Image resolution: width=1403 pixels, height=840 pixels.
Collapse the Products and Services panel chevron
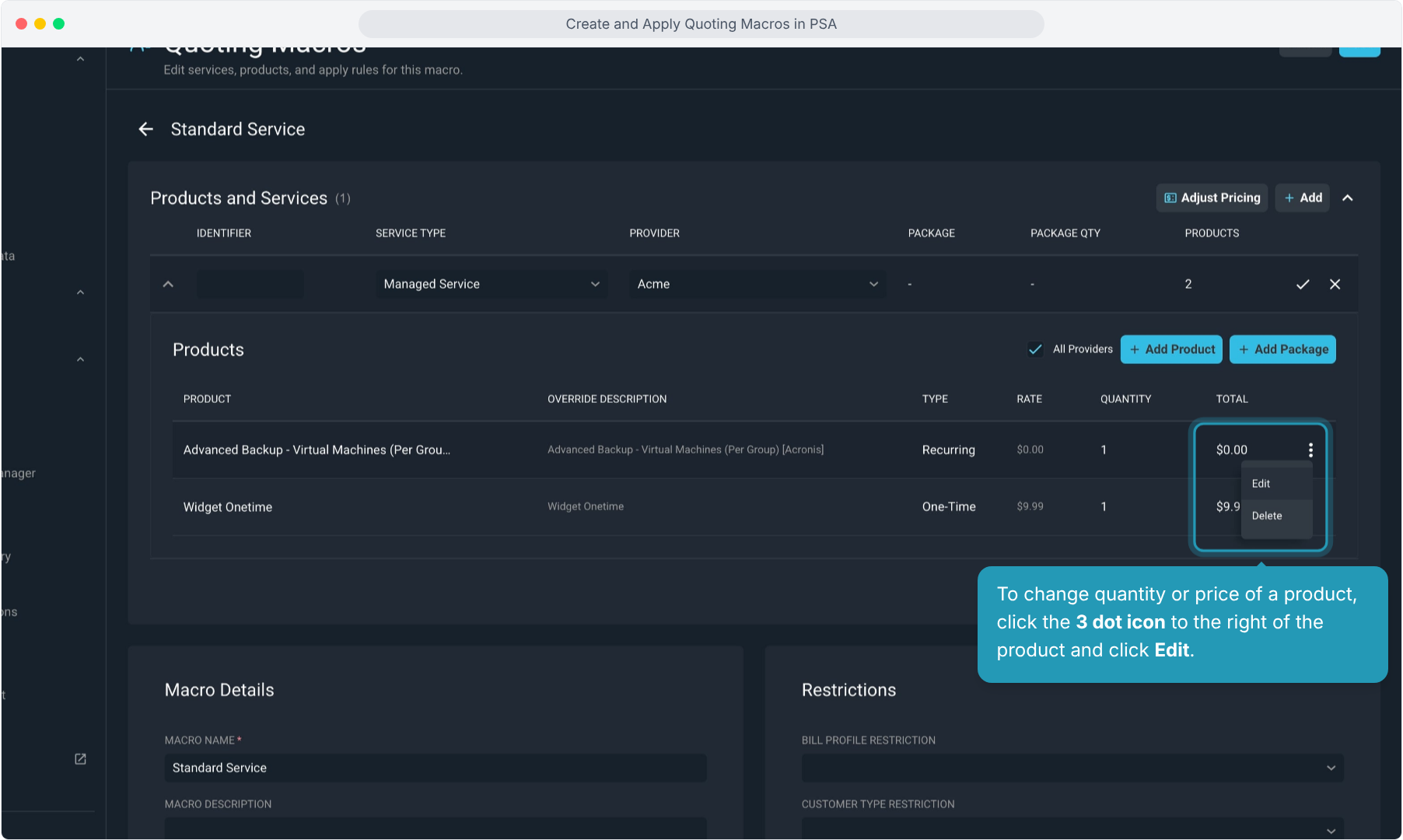[1348, 198]
